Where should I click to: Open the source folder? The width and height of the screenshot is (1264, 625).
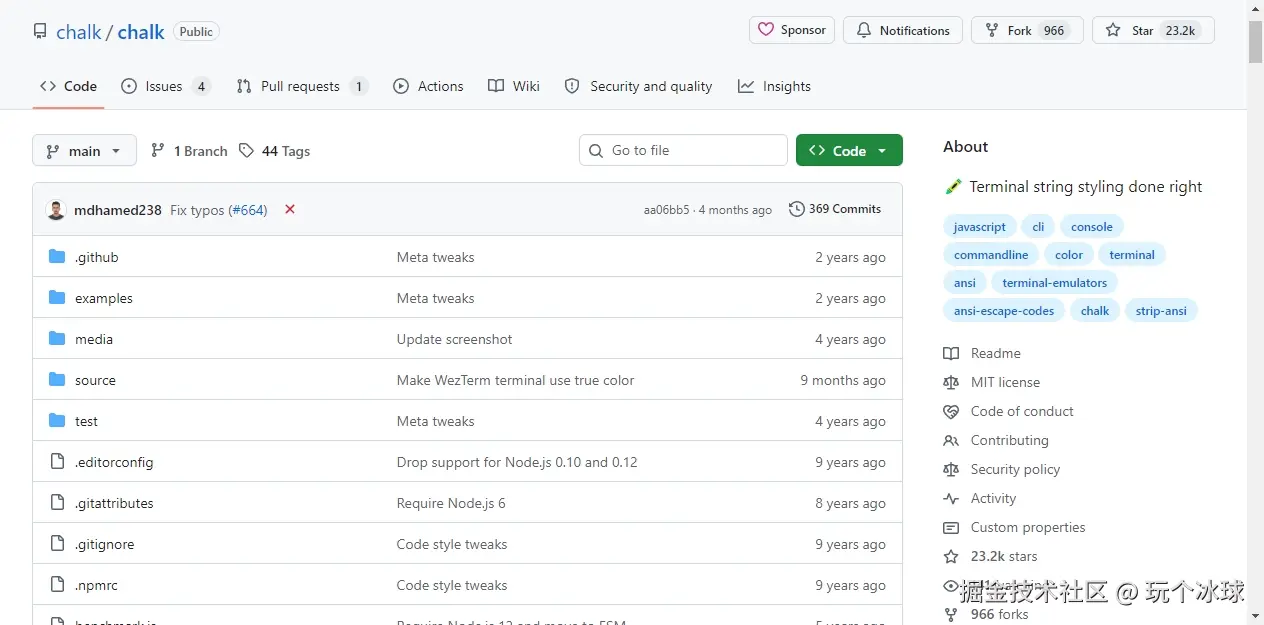(95, 380)
